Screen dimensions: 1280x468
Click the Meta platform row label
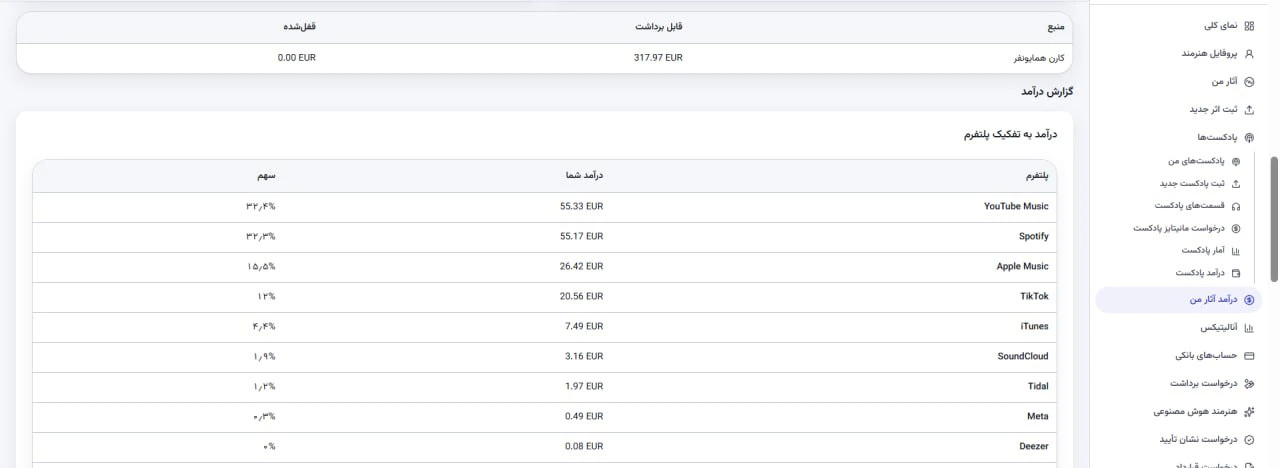click(1038, 416)
